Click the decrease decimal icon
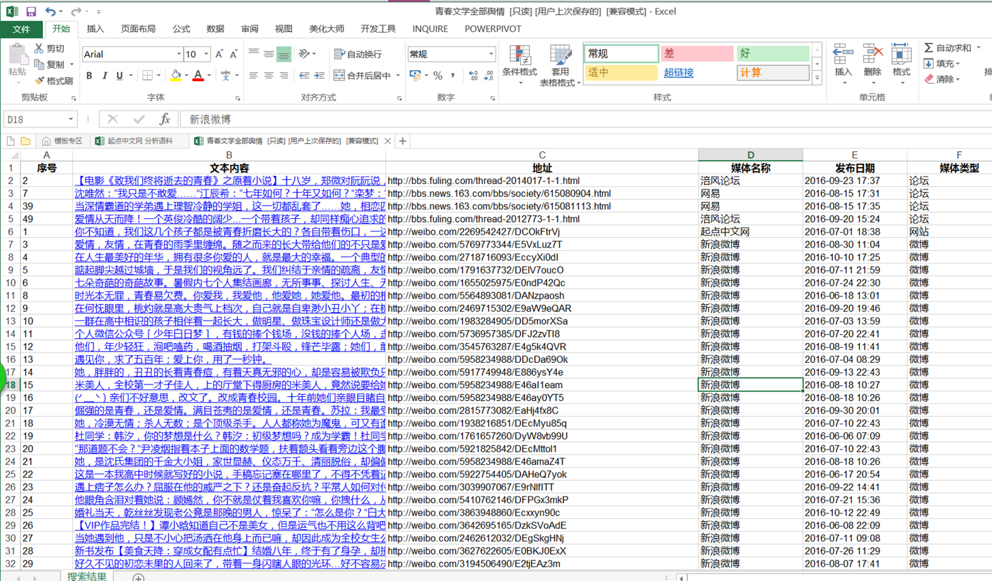 488,75
